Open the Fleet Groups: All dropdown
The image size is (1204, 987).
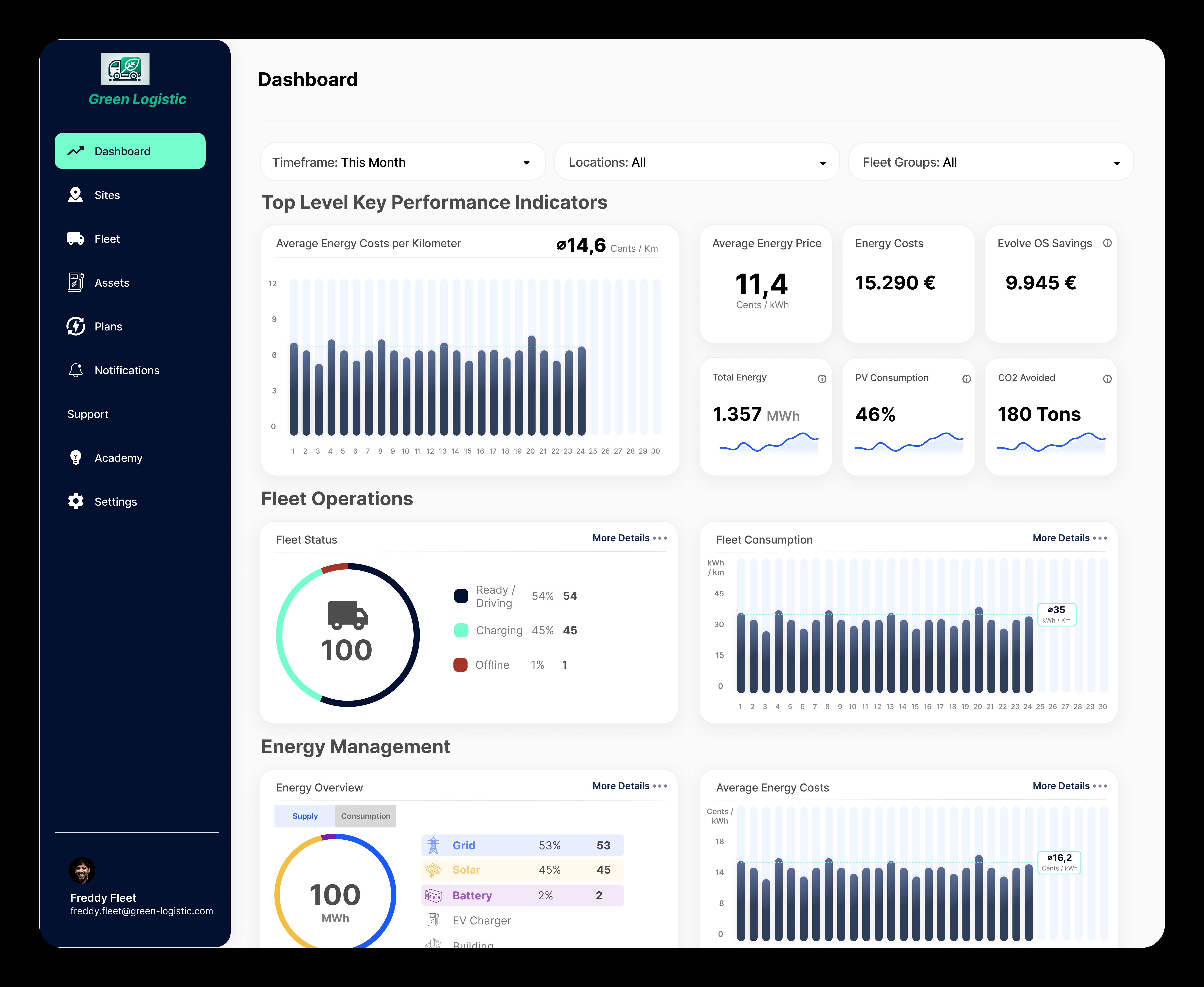click(x=991, y=162)
